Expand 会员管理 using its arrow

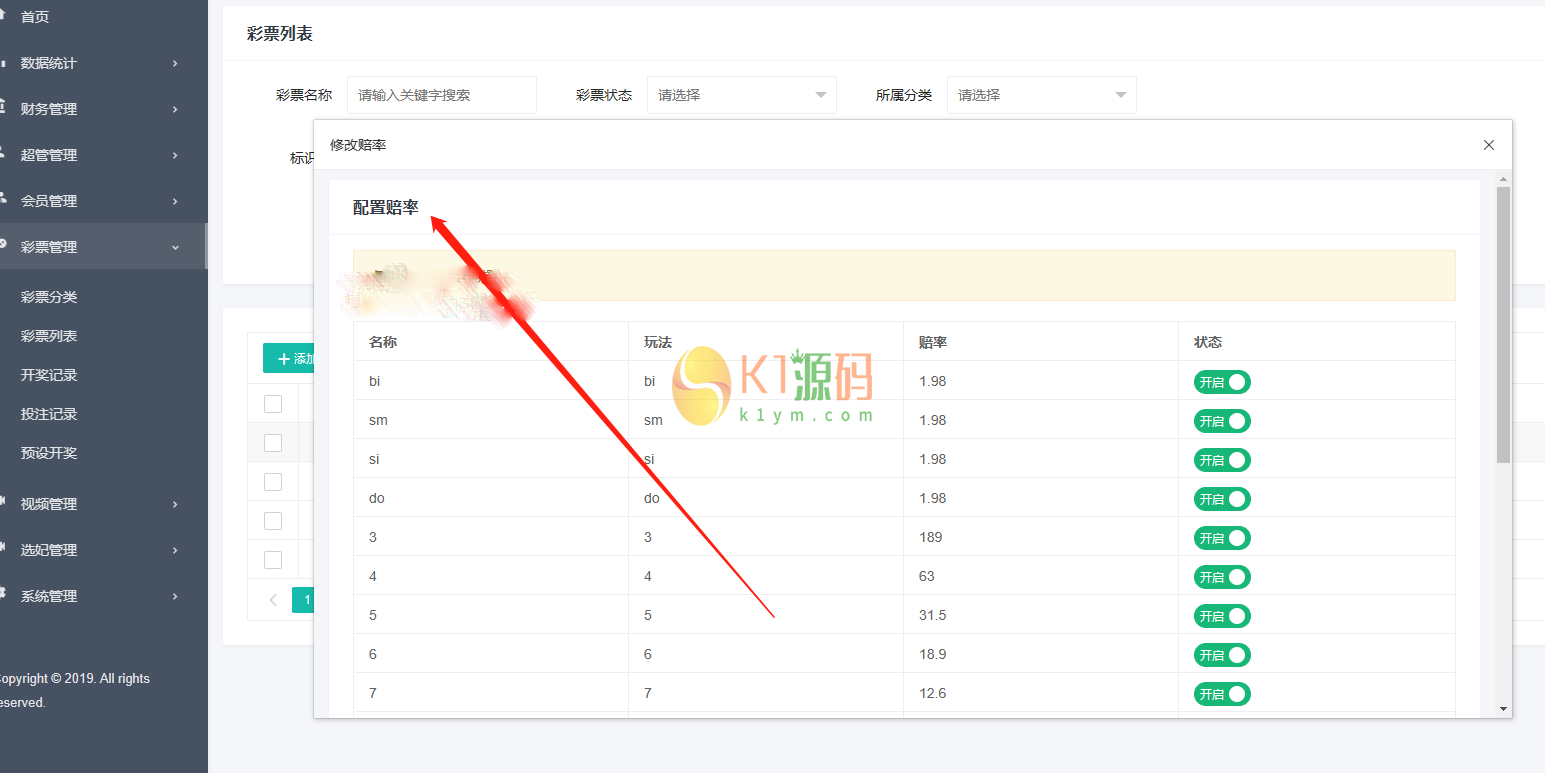click(175, 201)
